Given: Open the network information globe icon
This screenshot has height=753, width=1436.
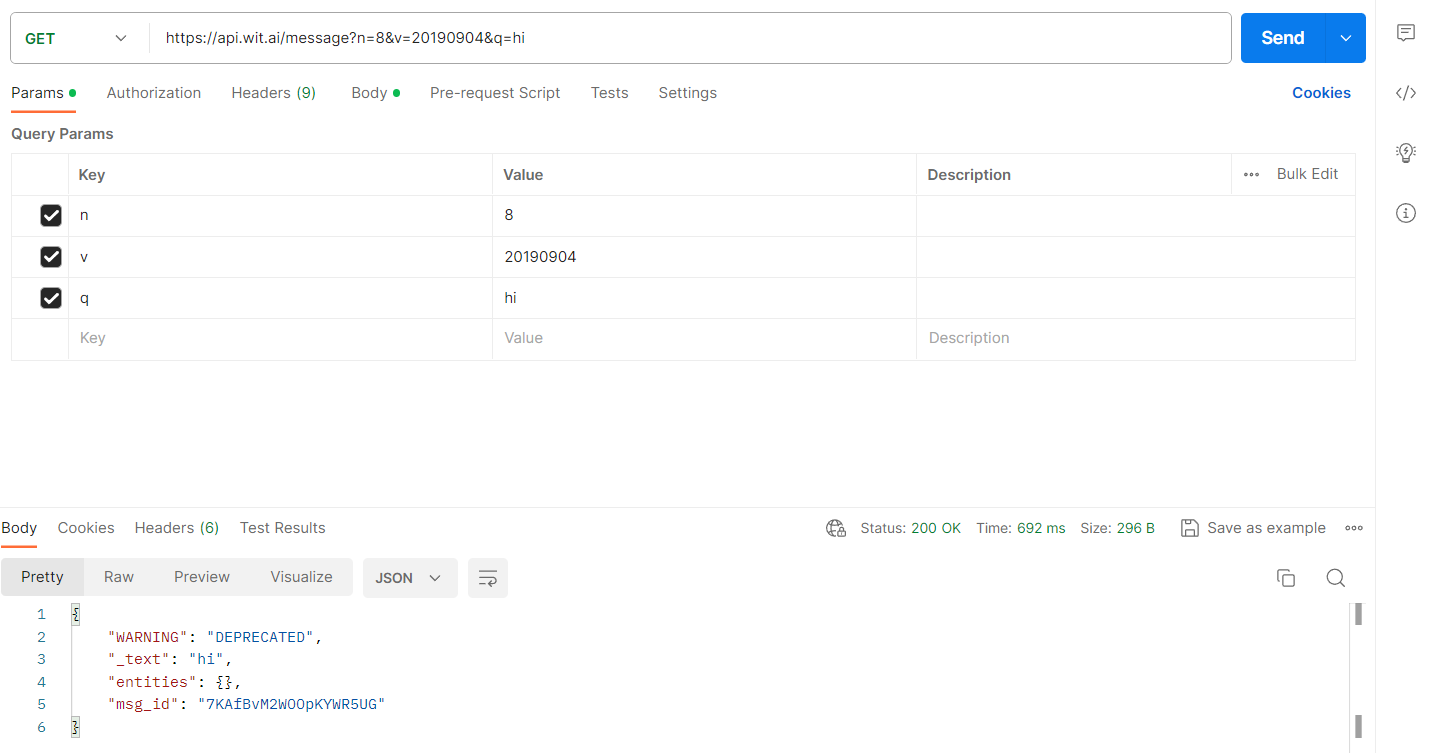Looking at the screenshot, I should pos(836,527).
